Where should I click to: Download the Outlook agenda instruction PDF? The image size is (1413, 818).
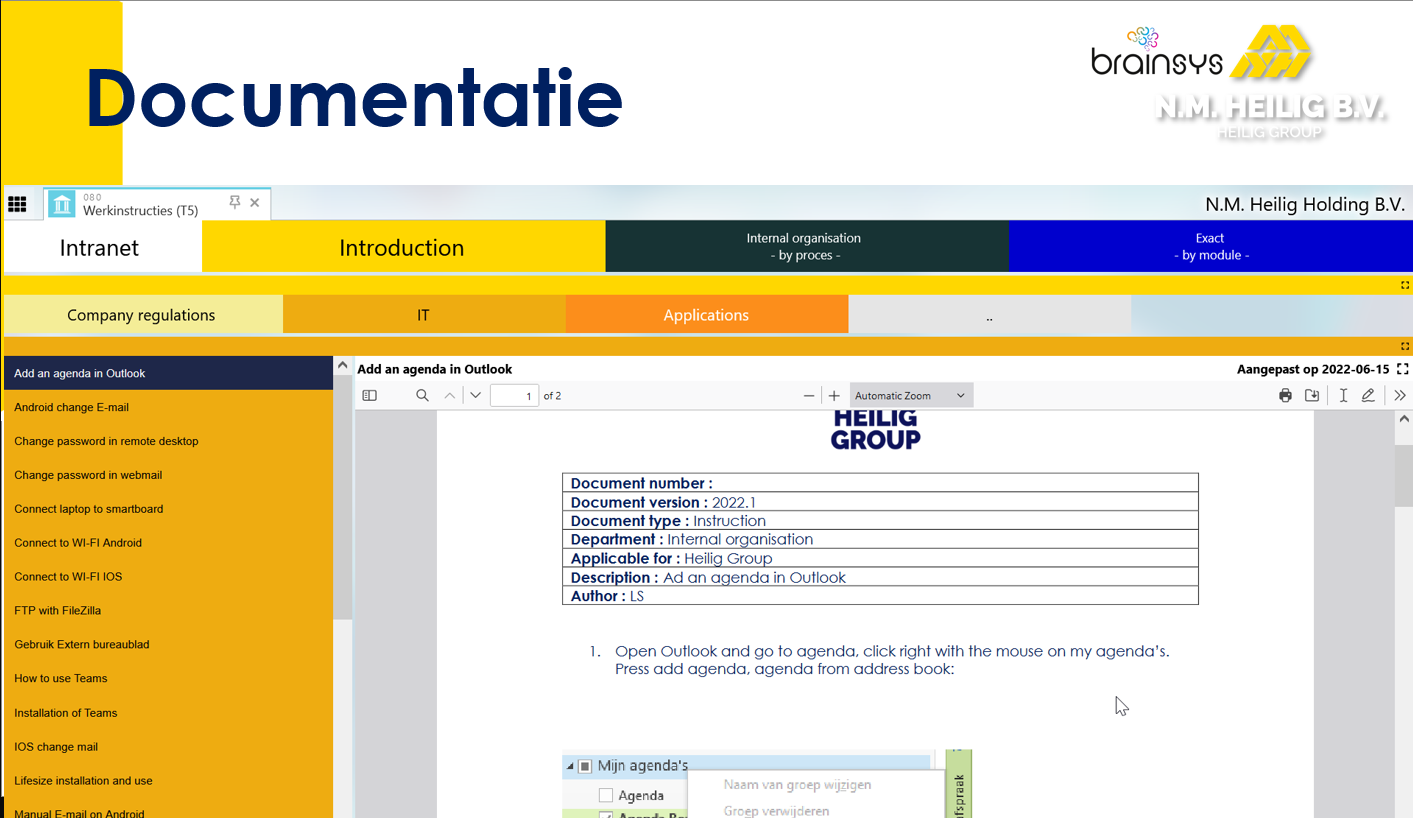coord(1313,395)
